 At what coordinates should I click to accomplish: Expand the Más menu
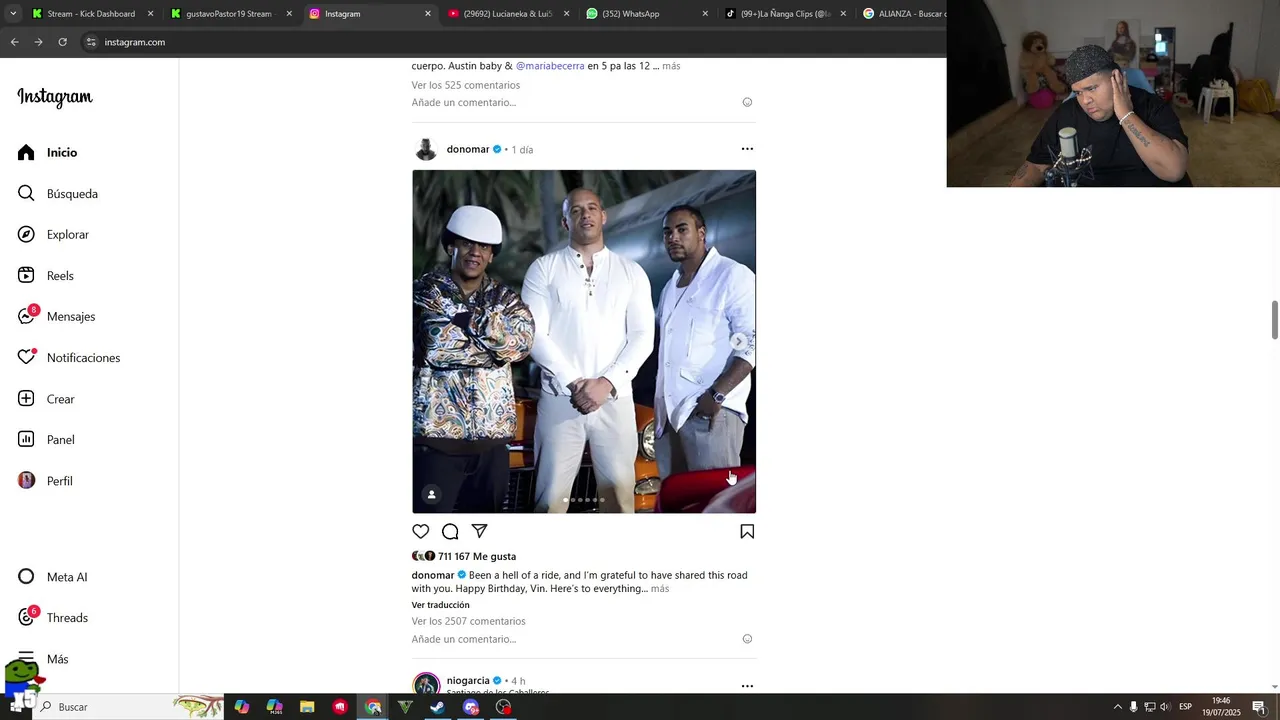tap(44, 658)
